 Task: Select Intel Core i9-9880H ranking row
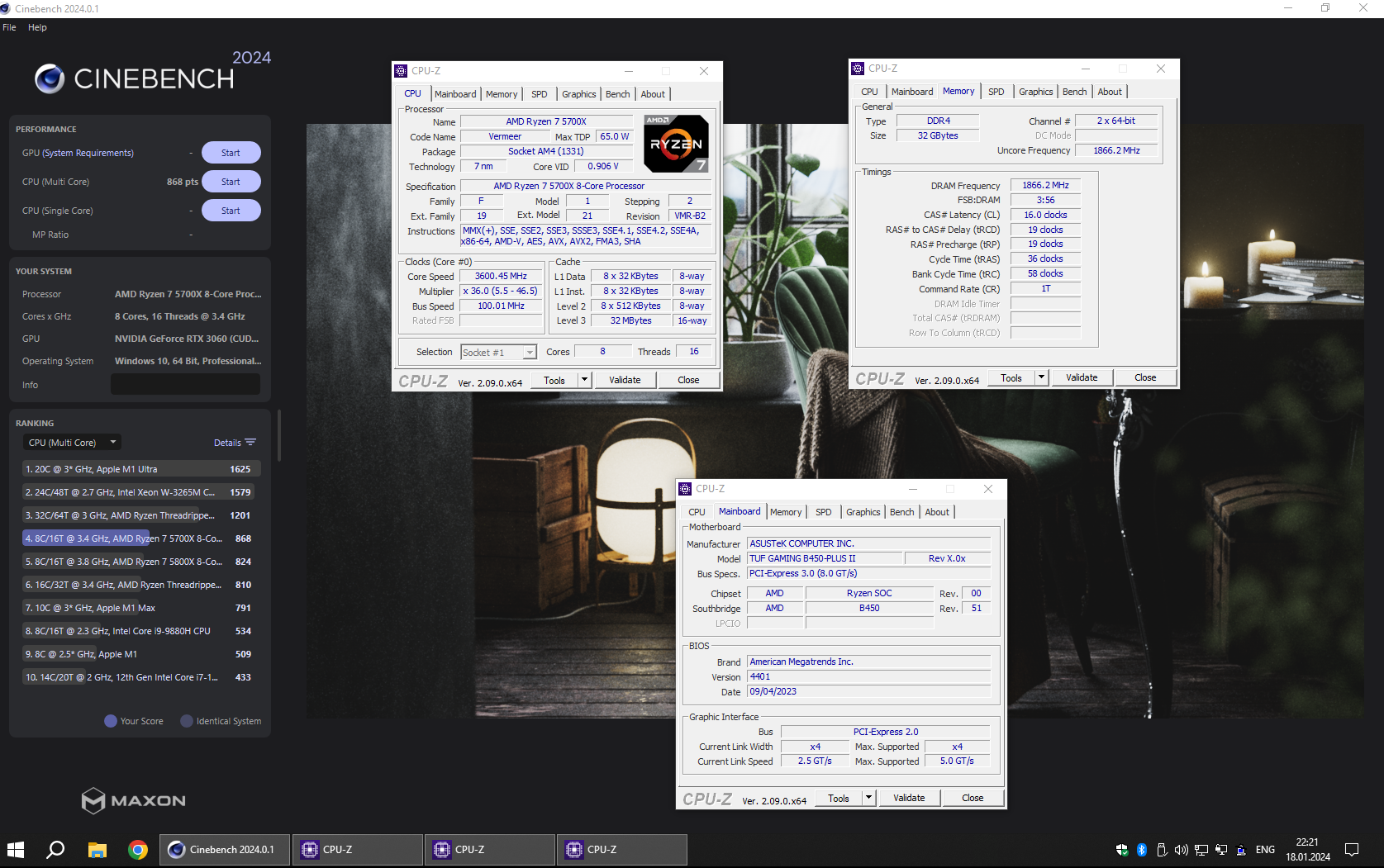pos(142,631)
